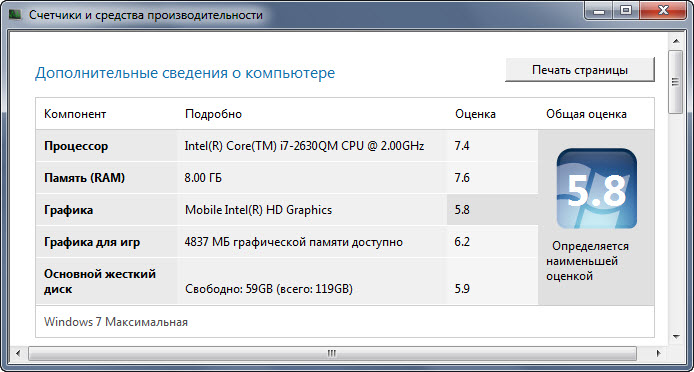Click Mobile Intel(R) HD Graphics text

coord(258,209)
